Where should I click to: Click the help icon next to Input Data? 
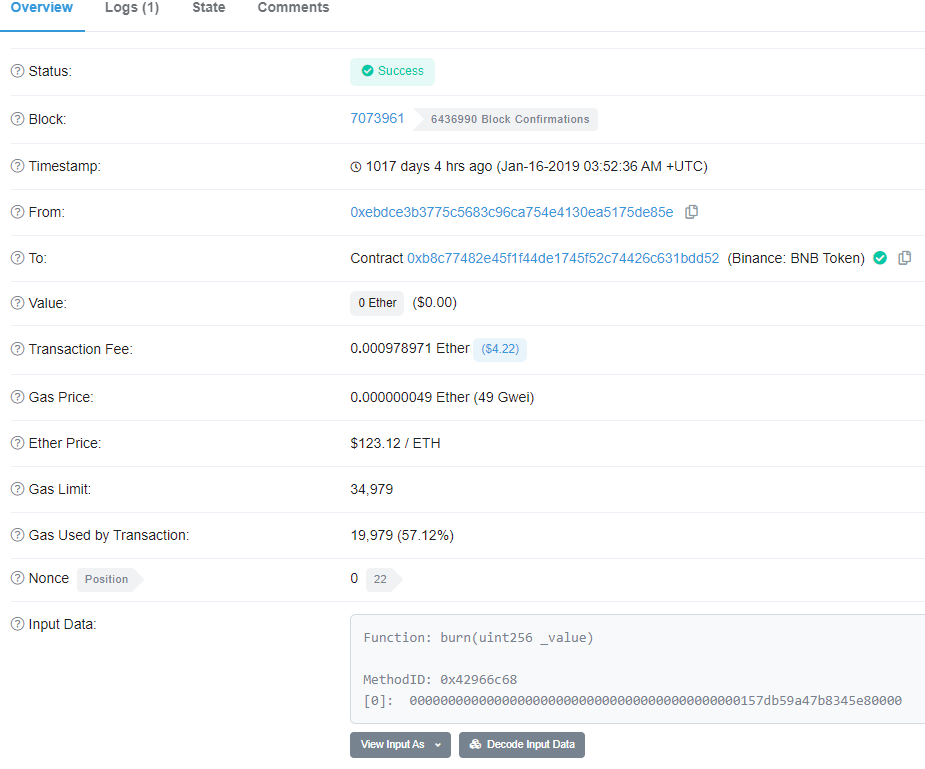17,624
